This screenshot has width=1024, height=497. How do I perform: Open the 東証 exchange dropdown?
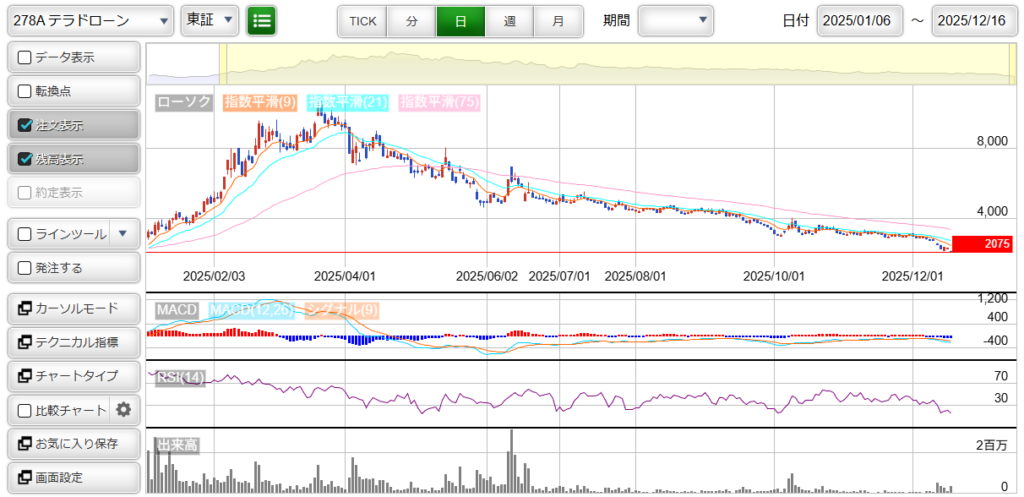(210, 20)
